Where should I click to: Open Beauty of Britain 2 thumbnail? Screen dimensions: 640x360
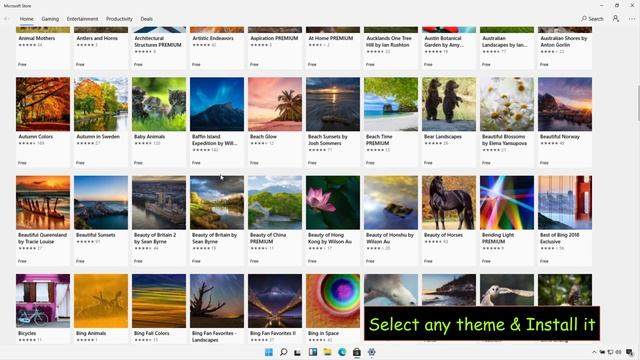159,202
